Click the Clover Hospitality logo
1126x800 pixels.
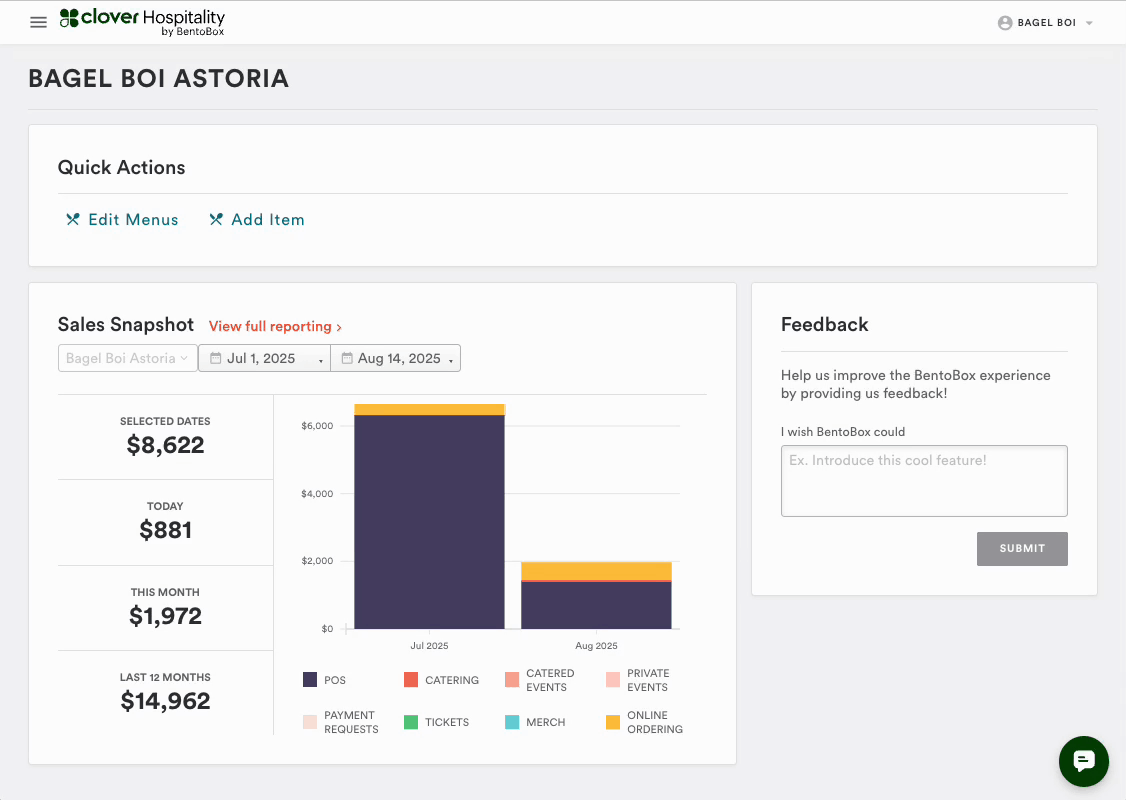pos(142,22)
